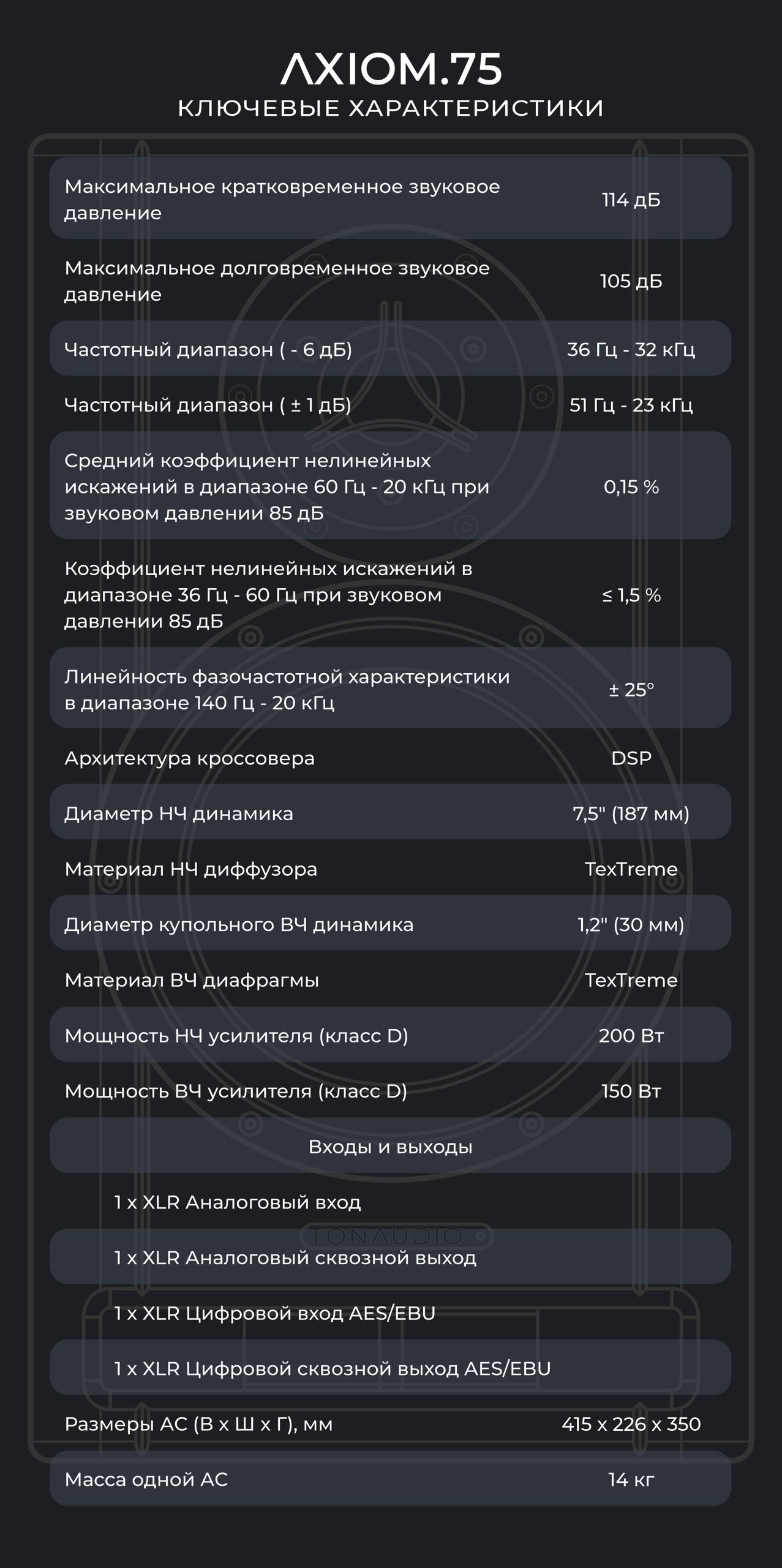
Task: Click the 0,15 % distortion value
Action: (631, 487)
